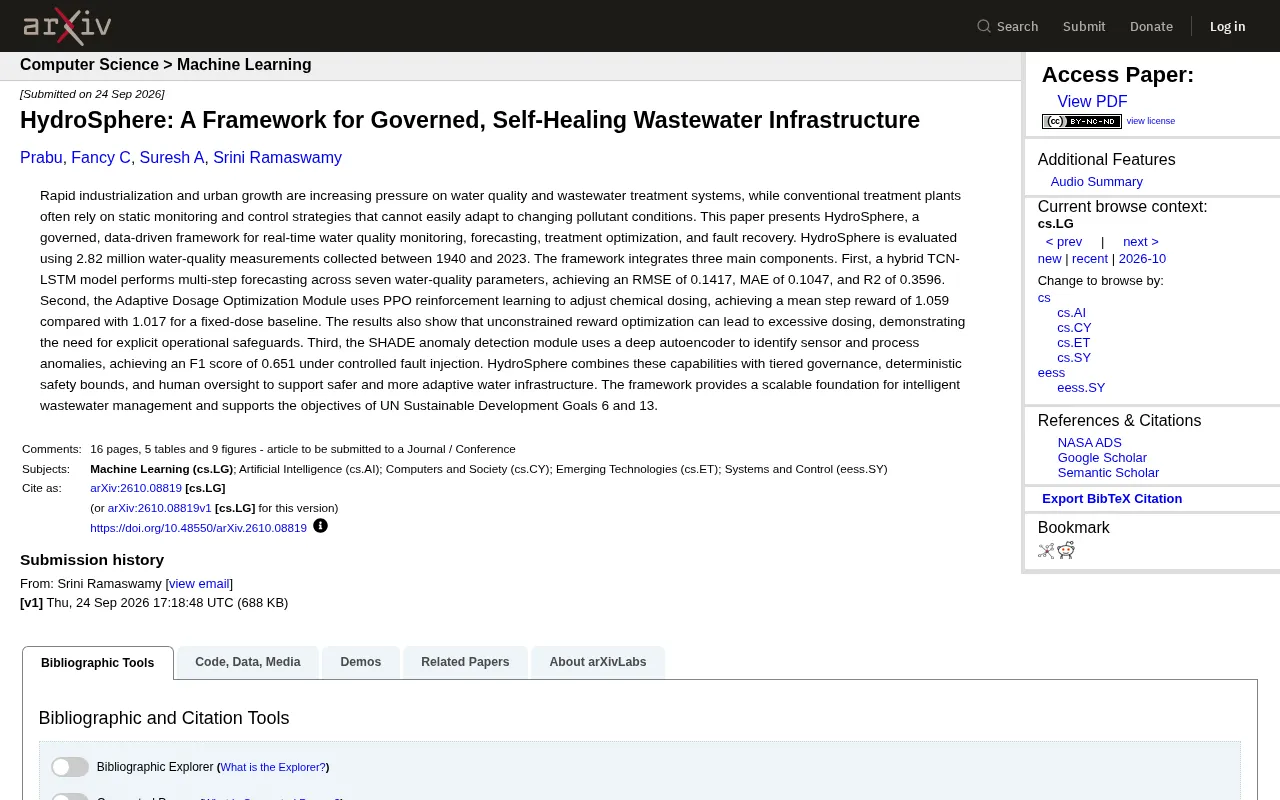
Task: Browse by eess.SY category
Action: pyautogui.click(x=1081, y=388)
